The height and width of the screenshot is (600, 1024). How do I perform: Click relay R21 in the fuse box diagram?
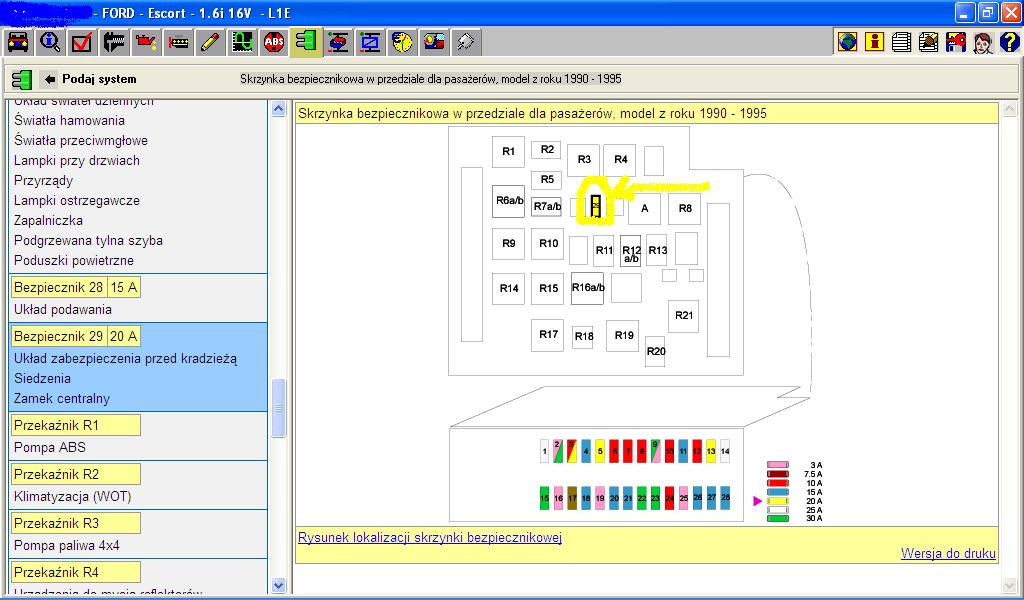pos(684,315)
